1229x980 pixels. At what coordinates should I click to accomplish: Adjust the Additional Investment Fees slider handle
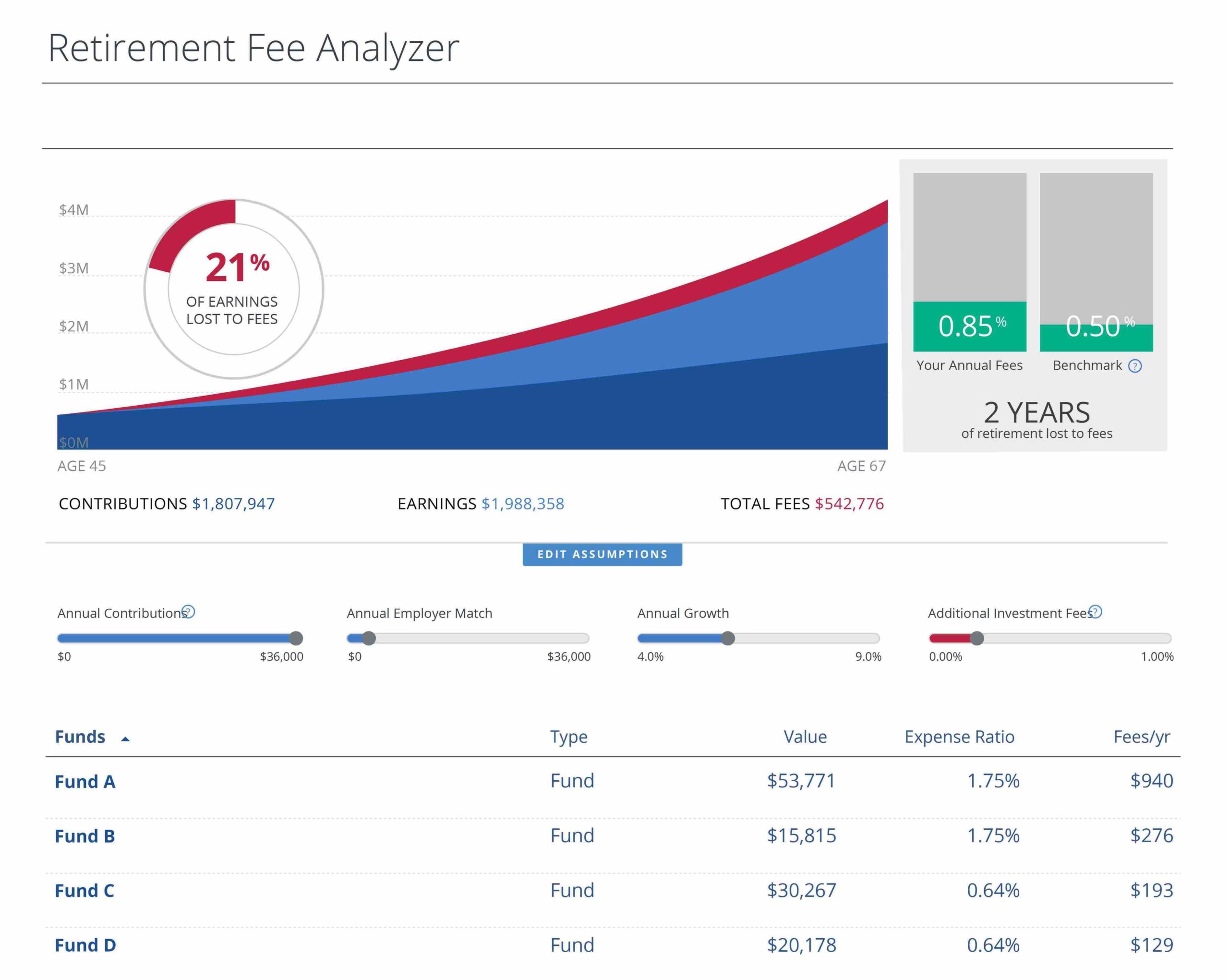[977, 638]
